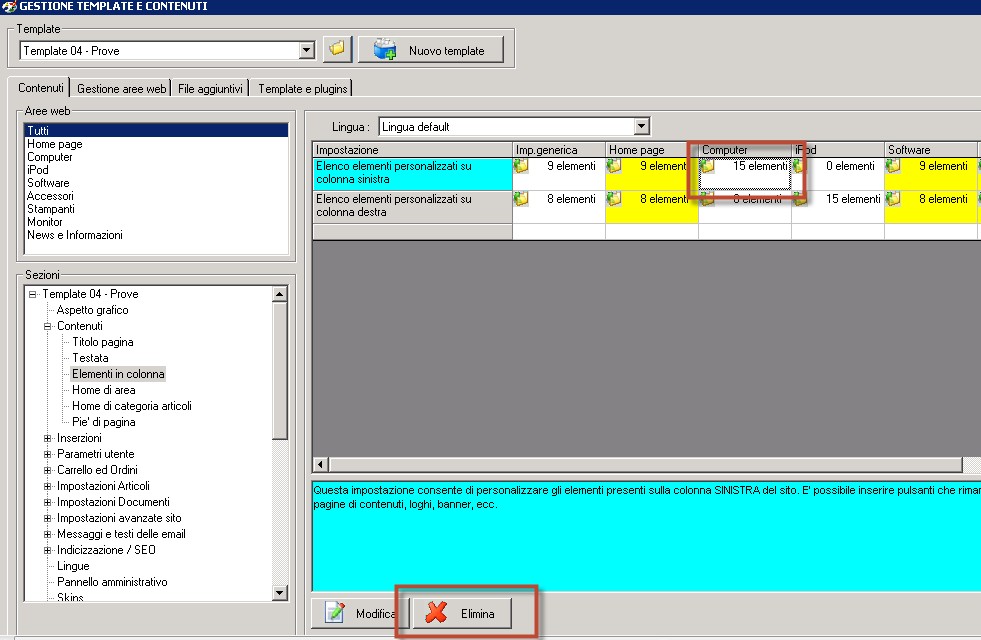Select Titolo pagina tree item

pos(103,342)
